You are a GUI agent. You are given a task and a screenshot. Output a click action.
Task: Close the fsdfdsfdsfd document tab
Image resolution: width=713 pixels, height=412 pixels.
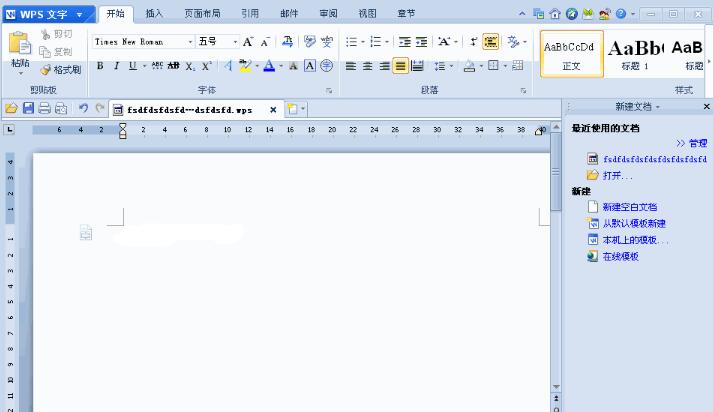click(273, 110)
